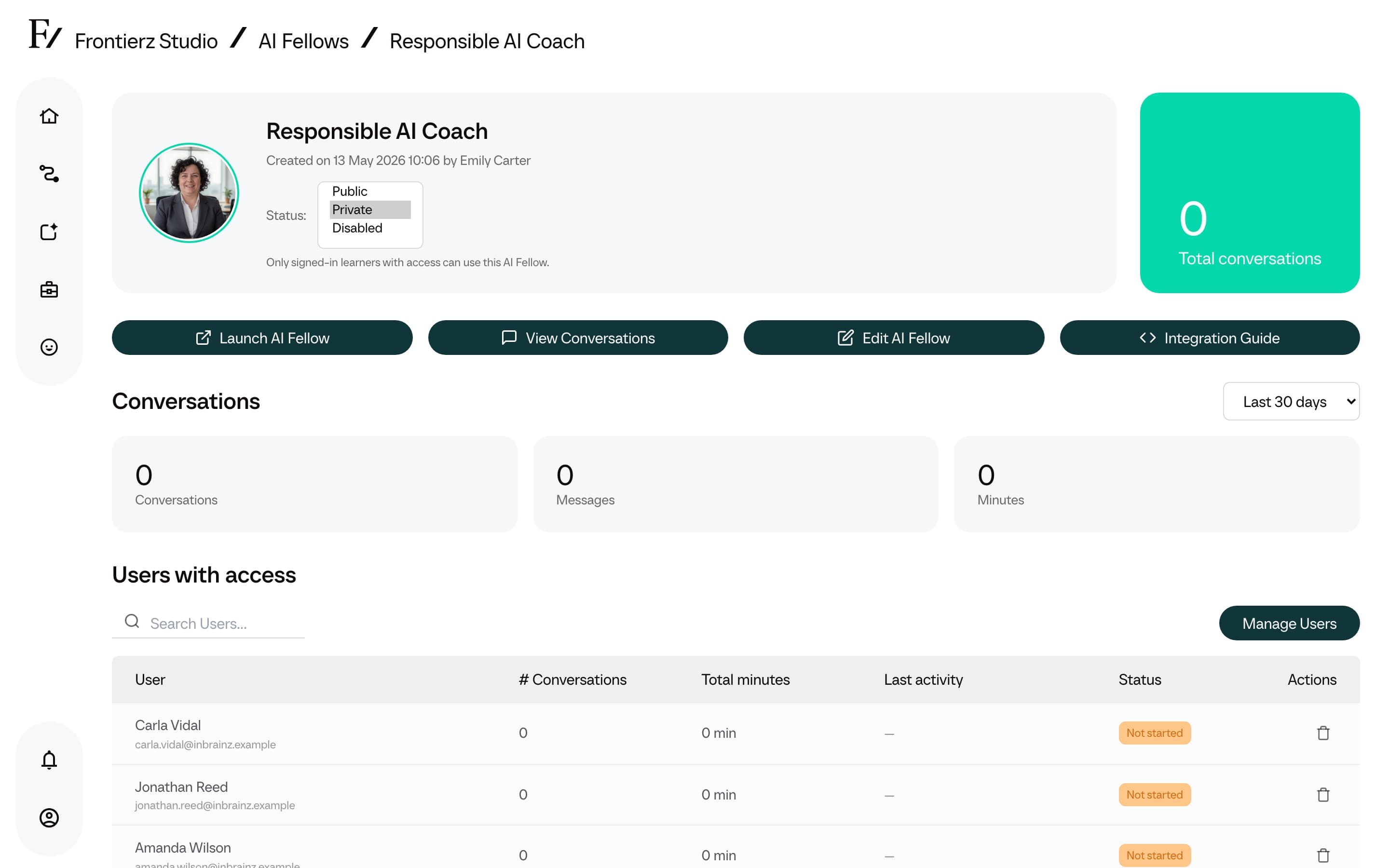The image size is (1389, 868).
Task: Click the Minutes stat card
Action: click(1157, 484)
